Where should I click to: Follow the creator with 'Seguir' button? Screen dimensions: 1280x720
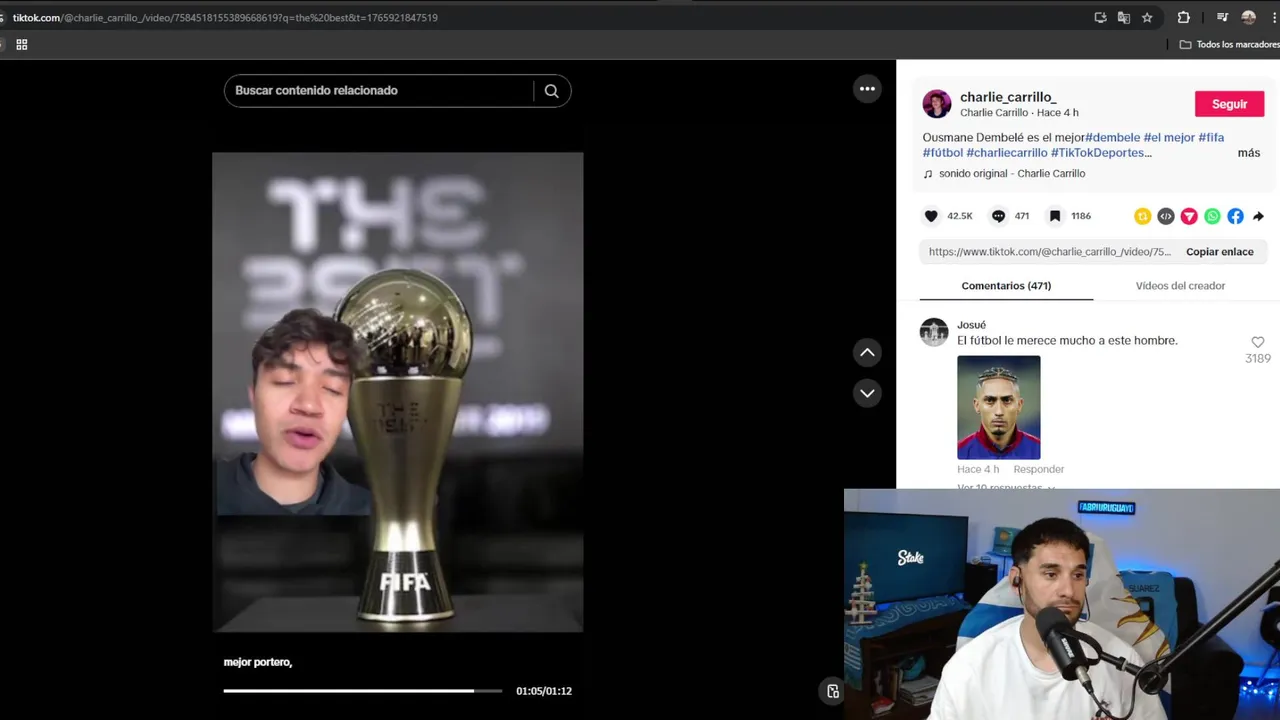click(x=1229, y=104)
